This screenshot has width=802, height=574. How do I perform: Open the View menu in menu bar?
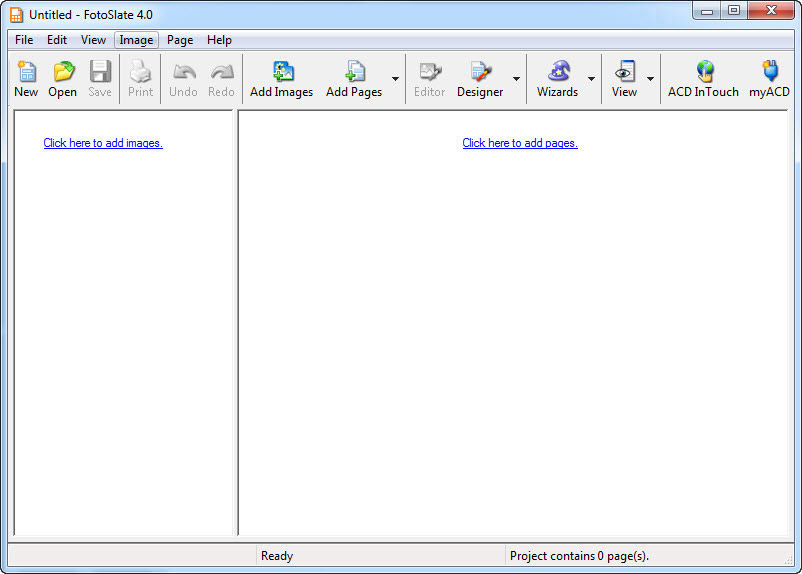tap(93, 40)
